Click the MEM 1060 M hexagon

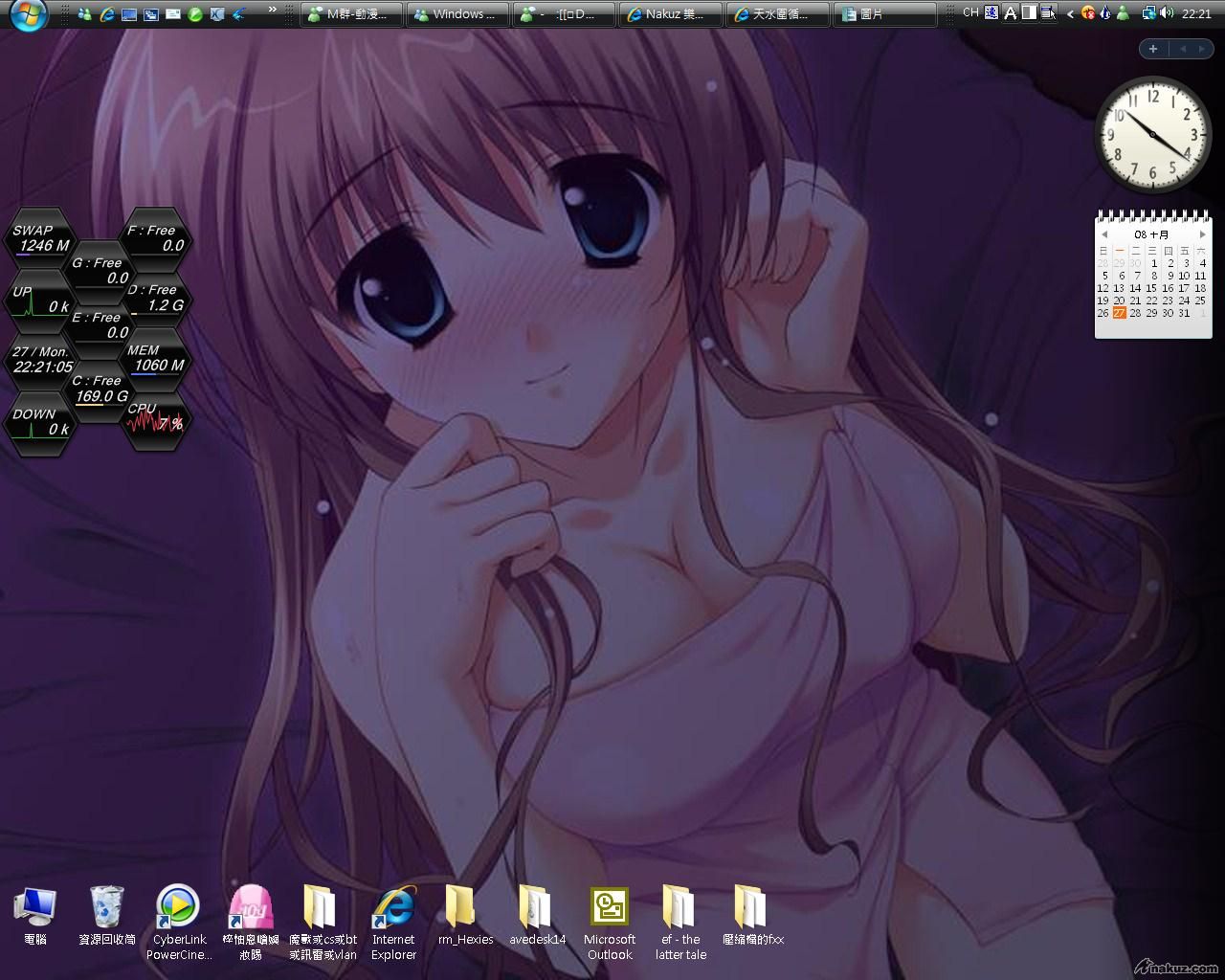pyautogui.click(x=155, y=358)
